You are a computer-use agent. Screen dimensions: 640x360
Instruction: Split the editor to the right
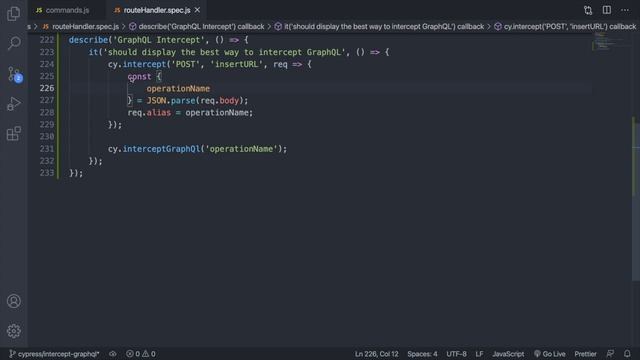click(607, 10)
